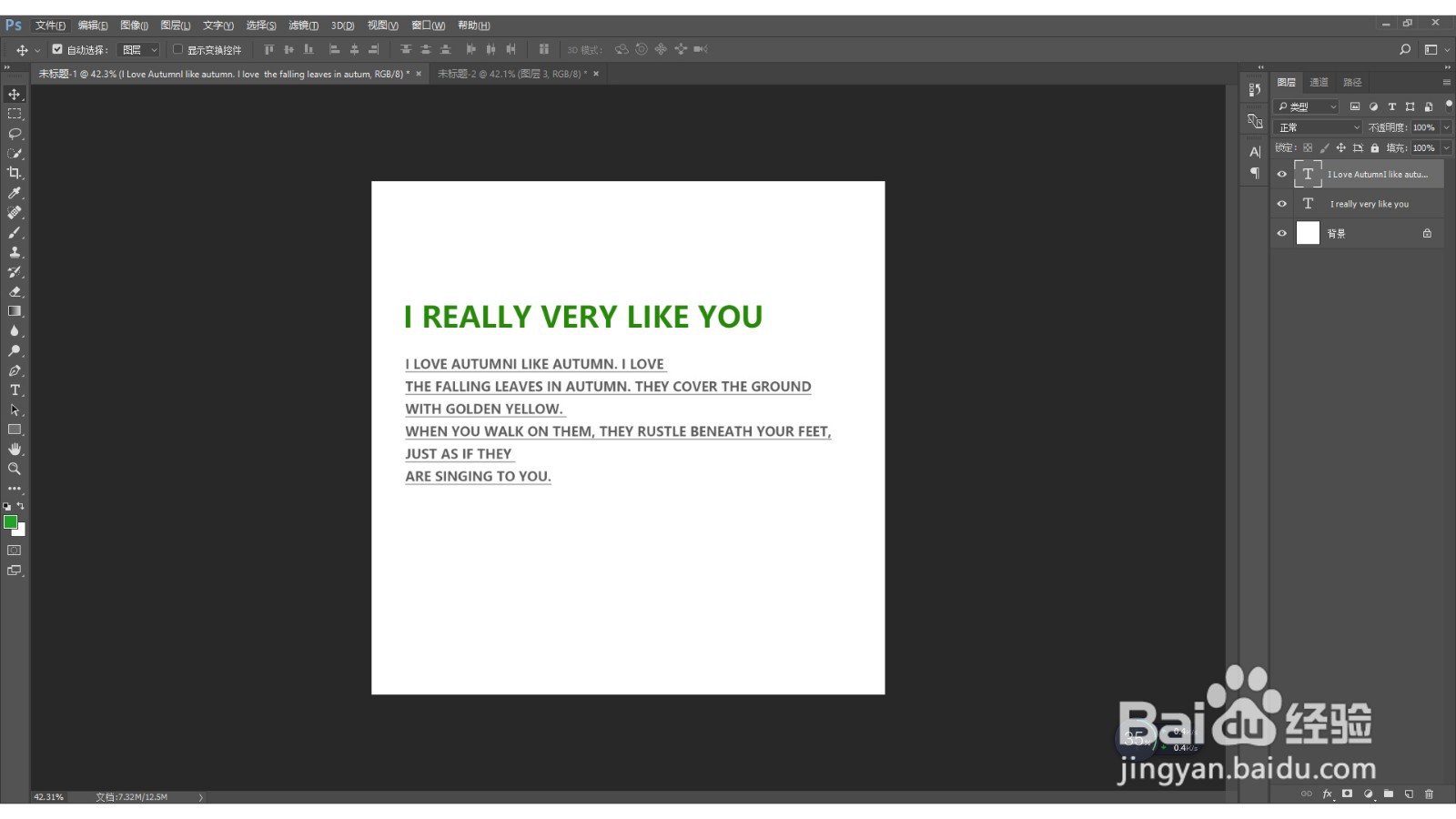1456x819 pixels.
Task: Select the Horizontal Type tool
Action: coord(15,389)
